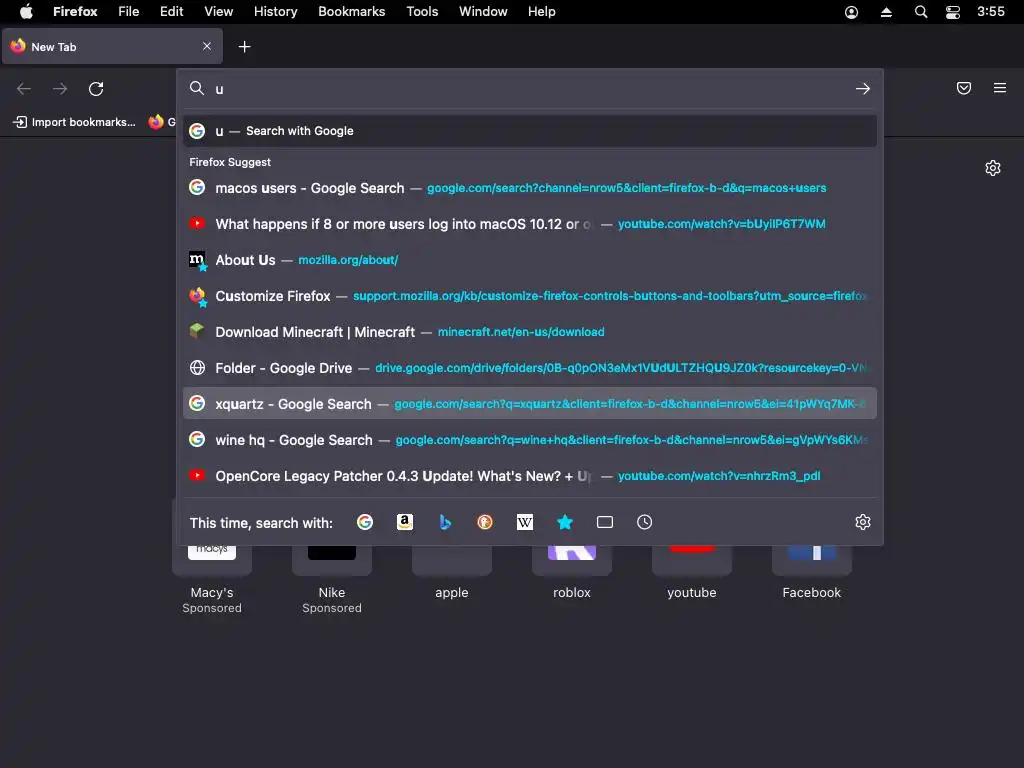Open the View menu
Image resolution: width=1024 pixels, height=768 pixels.
[x=218, y=12]
